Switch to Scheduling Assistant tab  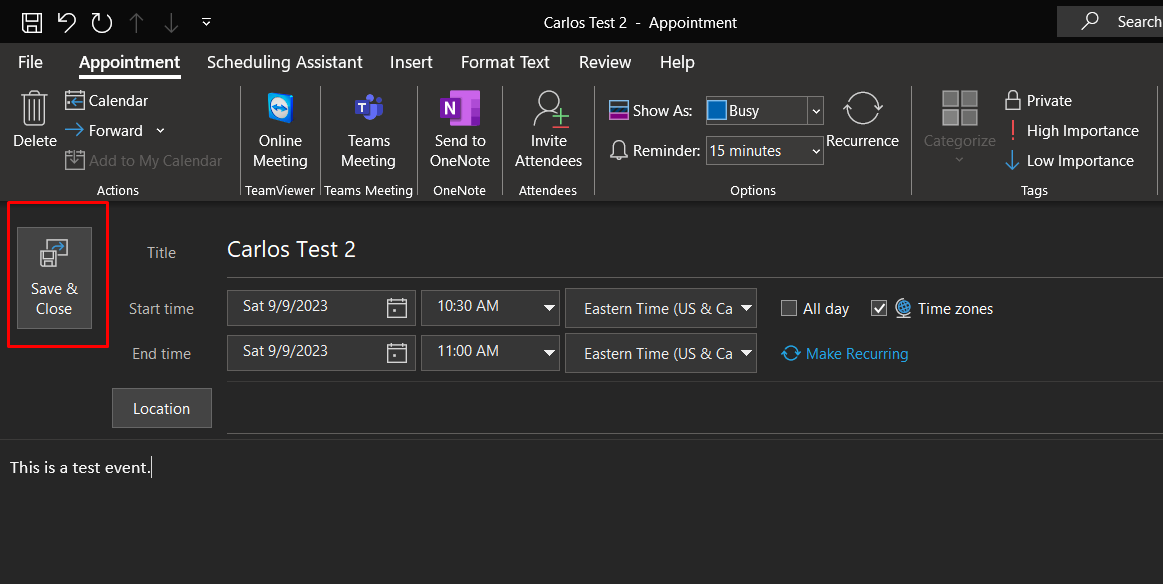tap(284, 62)
